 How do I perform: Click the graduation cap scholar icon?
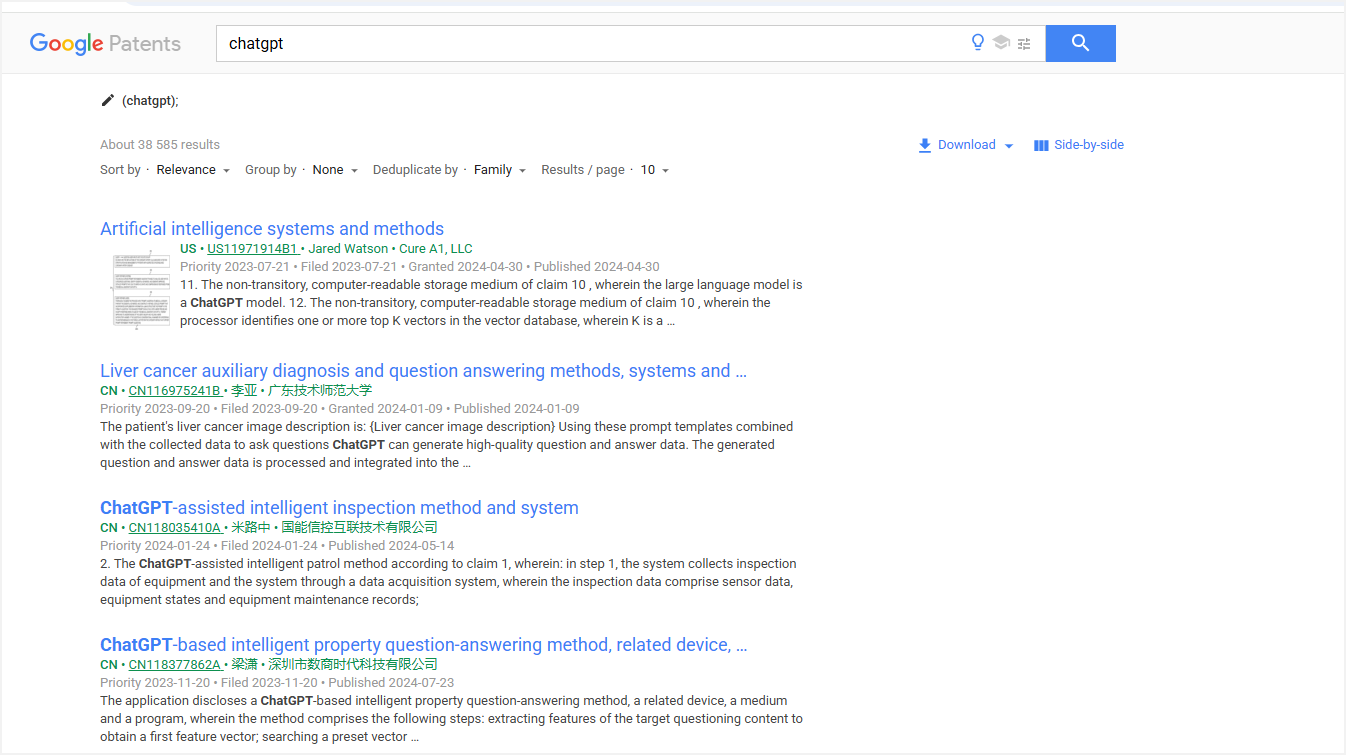(1001, 43)
